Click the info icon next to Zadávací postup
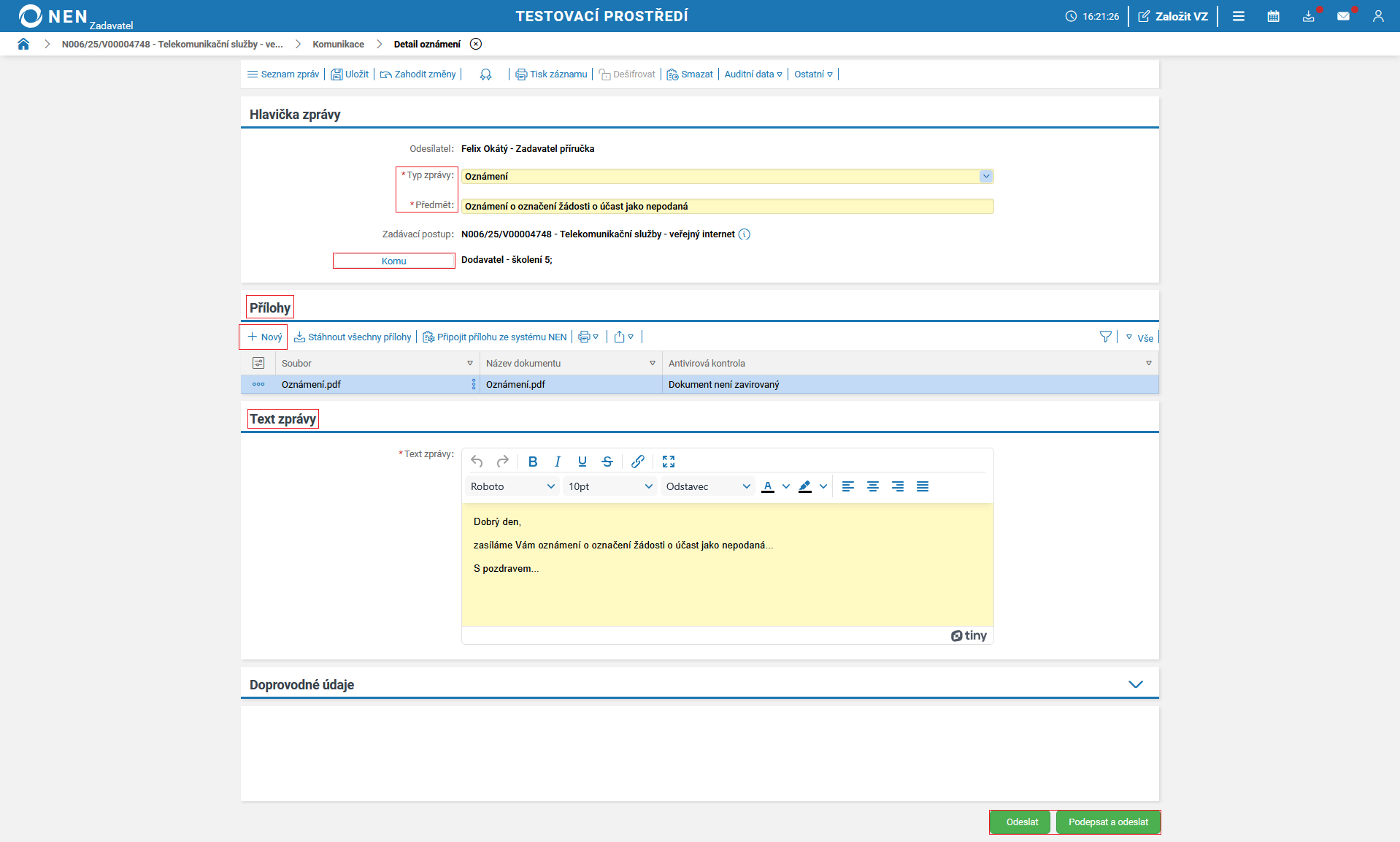This screenshot has width=1400, height=842. click(x=744, y=234)
